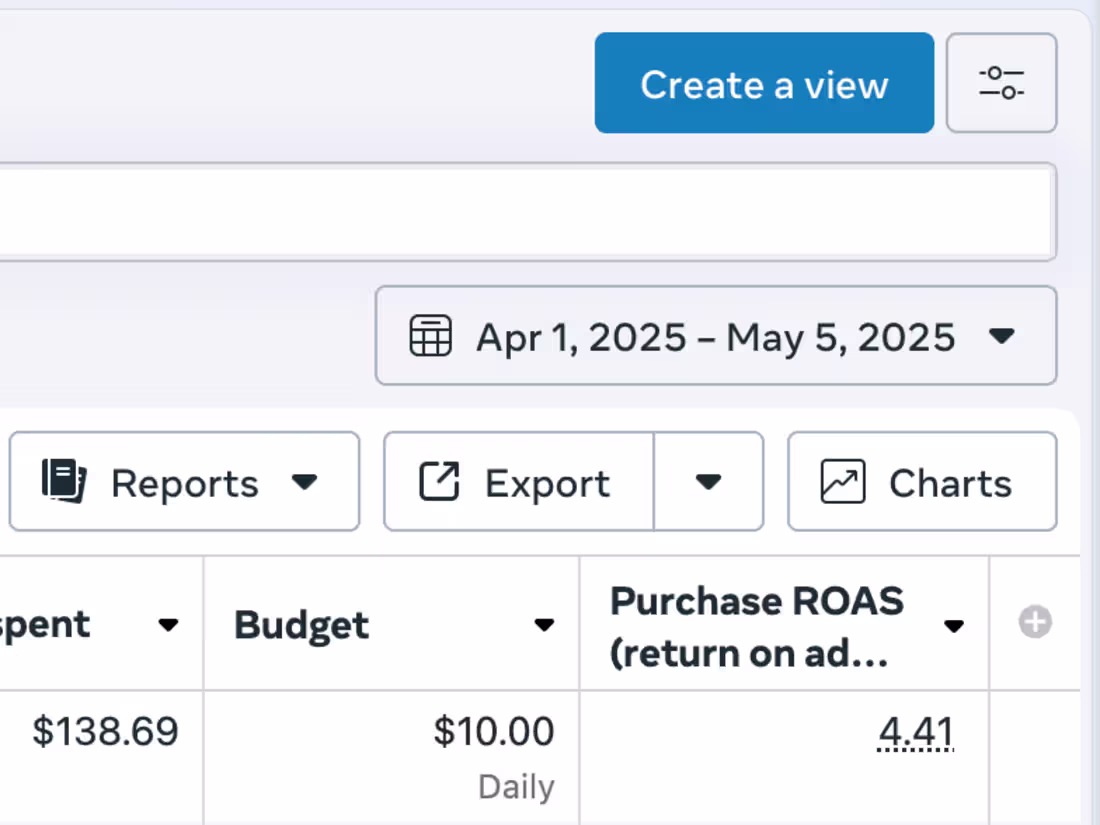1100x825 pixels.
Task: Click the empty search filter field
Action: (x=526, y=212)
